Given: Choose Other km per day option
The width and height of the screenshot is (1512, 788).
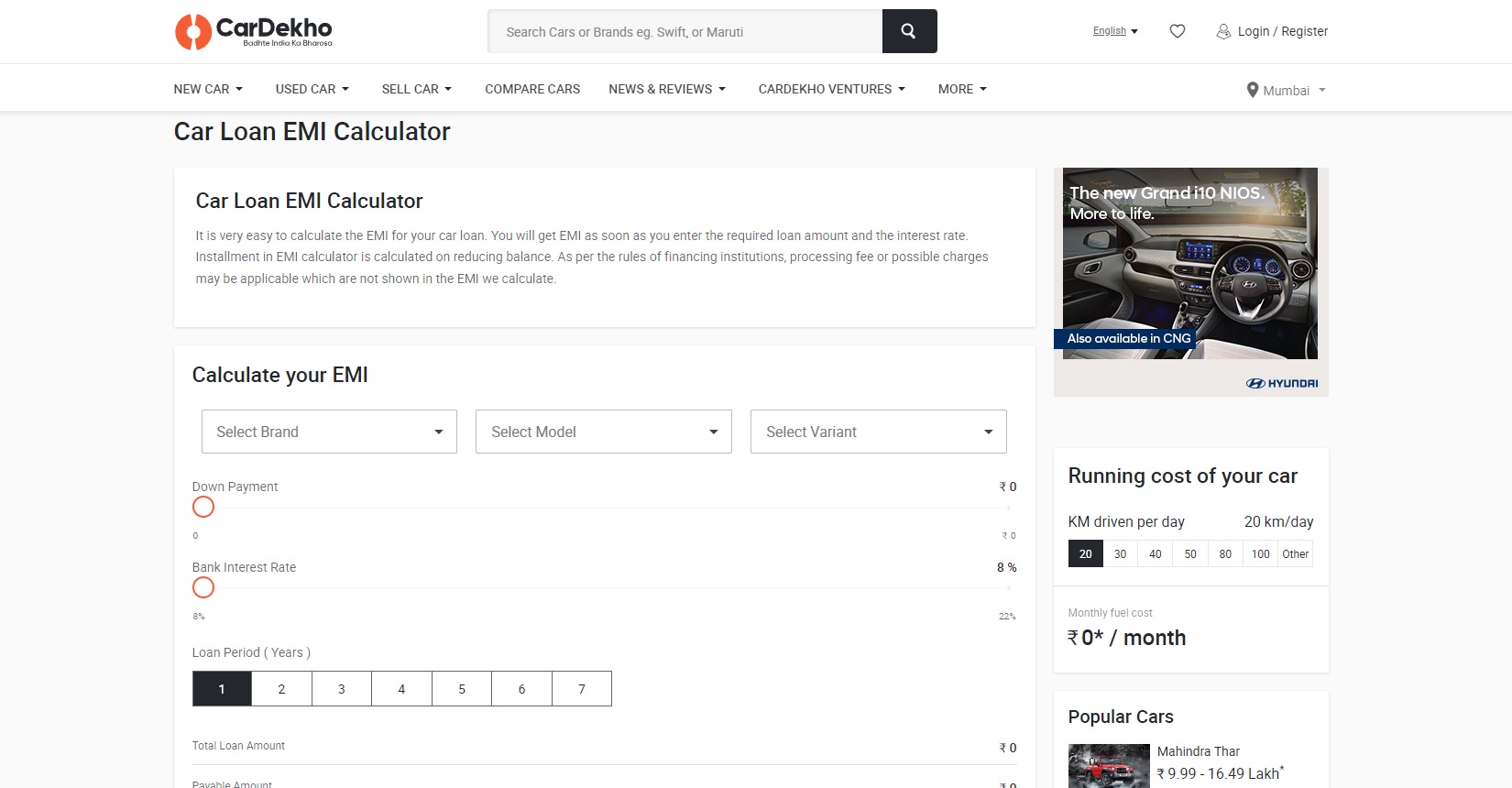Looking at the screenshot, I should [1296, 553].
